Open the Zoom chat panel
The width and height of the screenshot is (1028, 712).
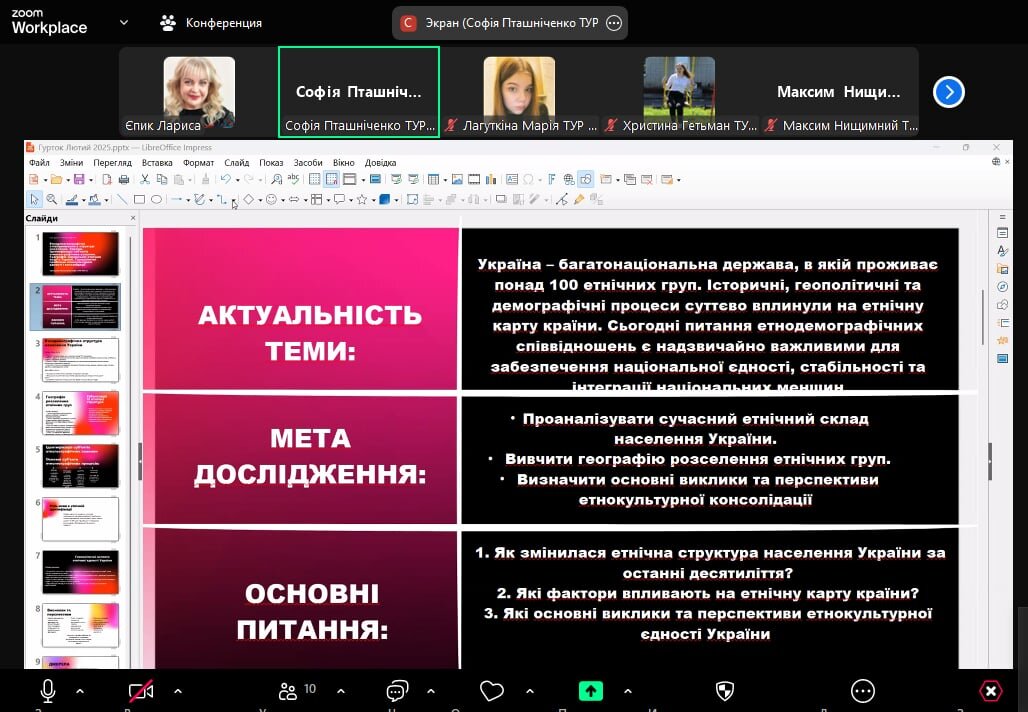398,691
